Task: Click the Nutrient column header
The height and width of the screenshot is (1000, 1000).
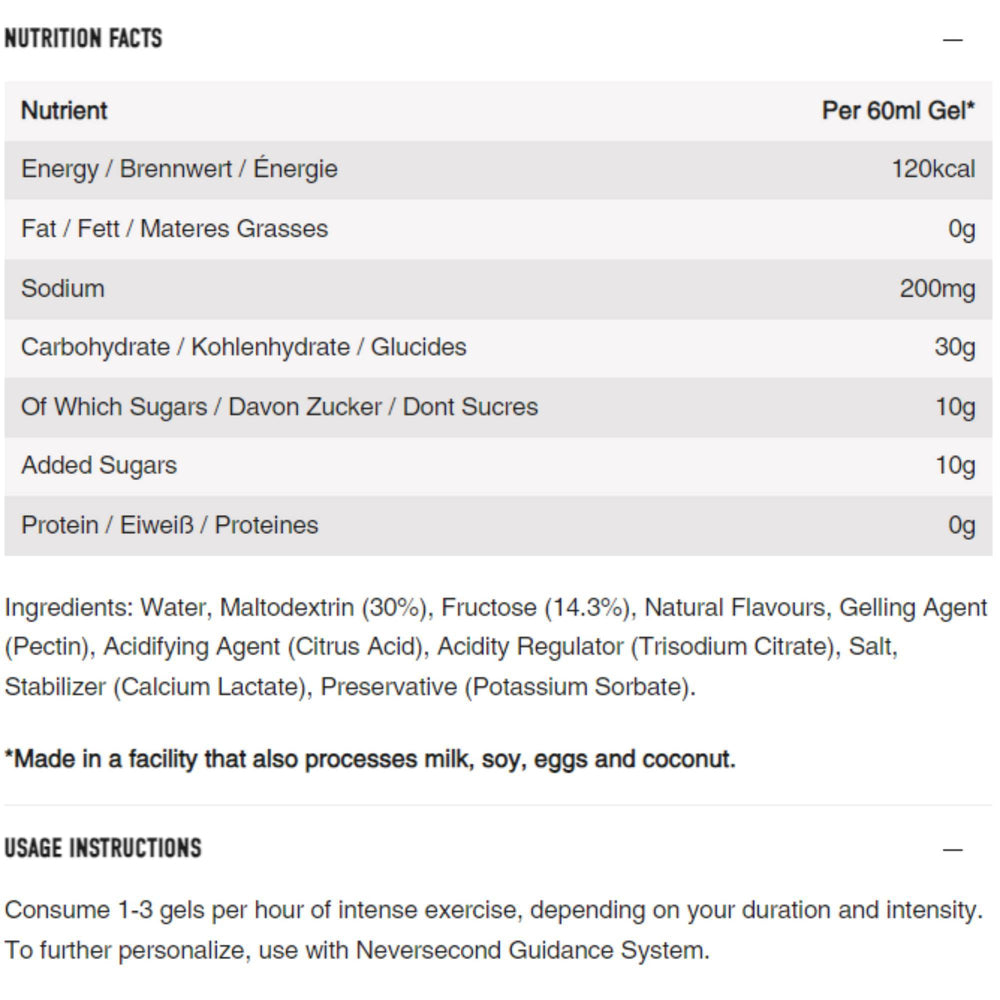Action: (64, 110)
